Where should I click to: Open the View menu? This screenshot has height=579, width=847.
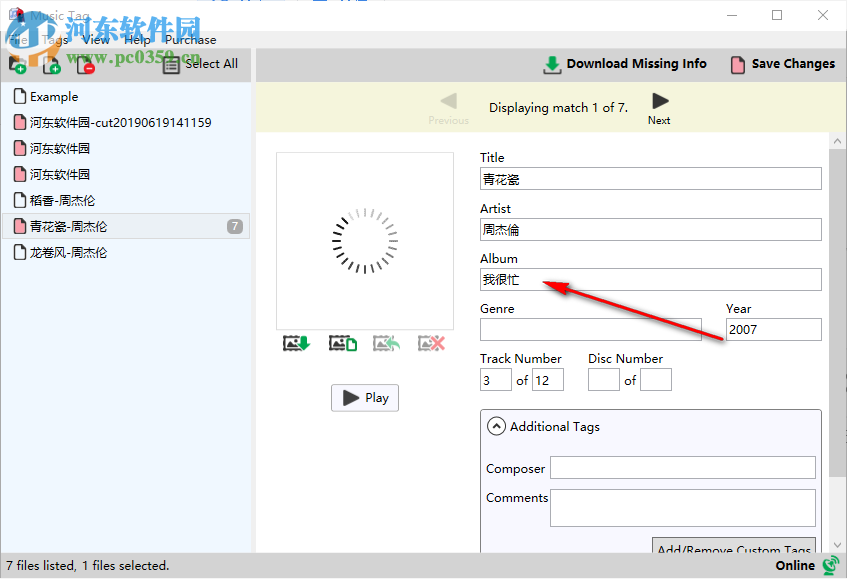[96, 39]
